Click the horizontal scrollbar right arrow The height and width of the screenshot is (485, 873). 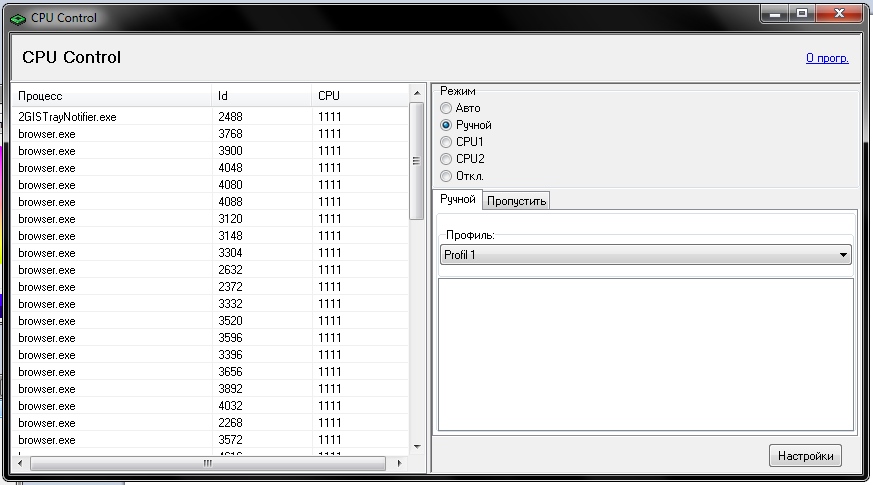pos(399,464)
